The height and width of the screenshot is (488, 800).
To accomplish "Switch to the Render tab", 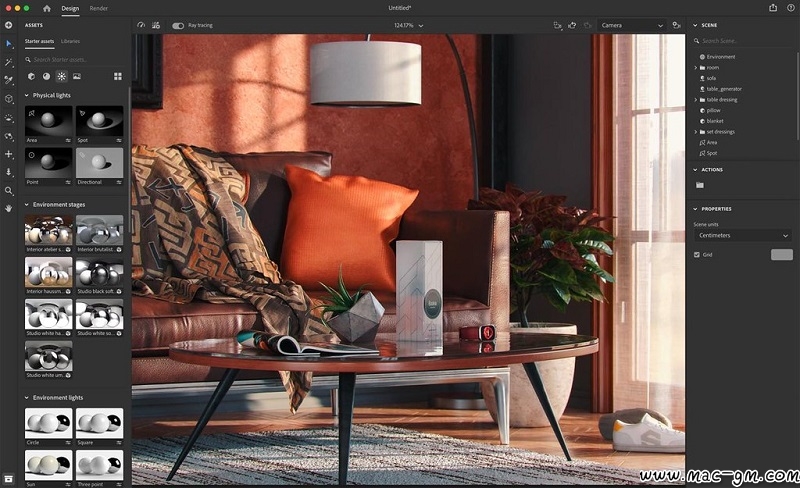I will pyautogui.click(x=98, y=8).
